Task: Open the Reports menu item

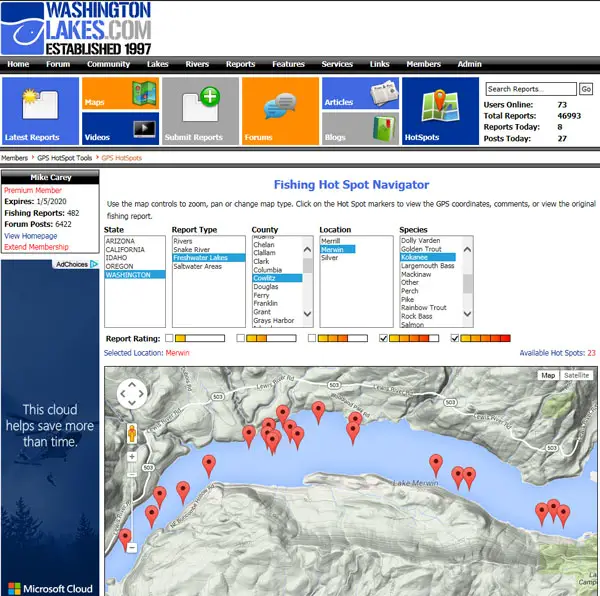Action: pos(240,64)
